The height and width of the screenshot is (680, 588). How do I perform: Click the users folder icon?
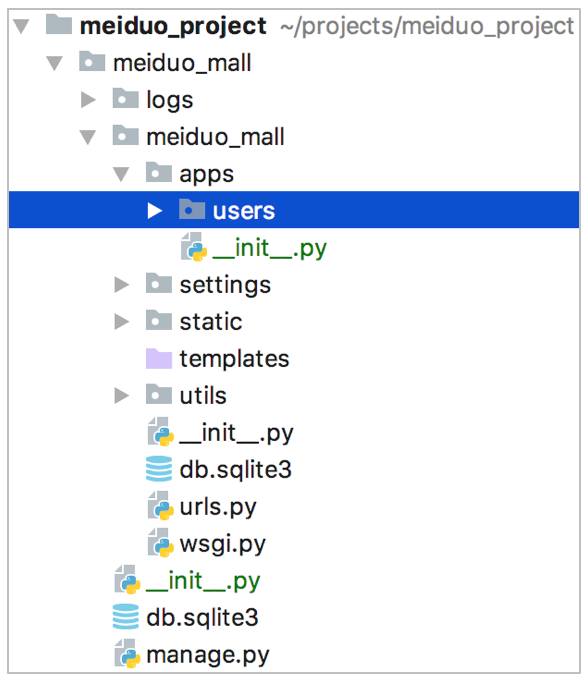[x=192, y=209]
